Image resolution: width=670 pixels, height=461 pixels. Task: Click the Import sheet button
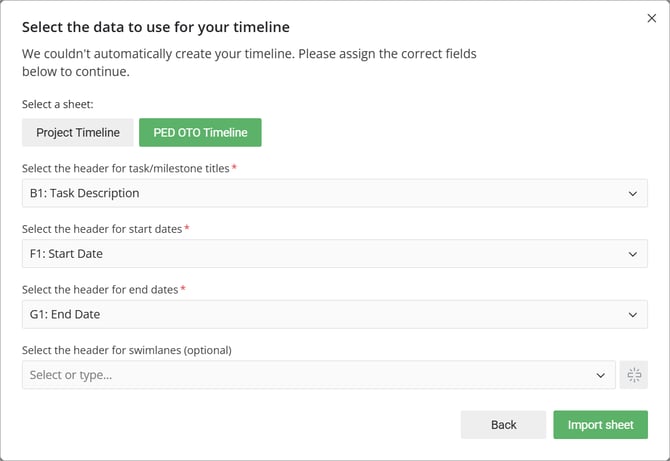(600, 425)
